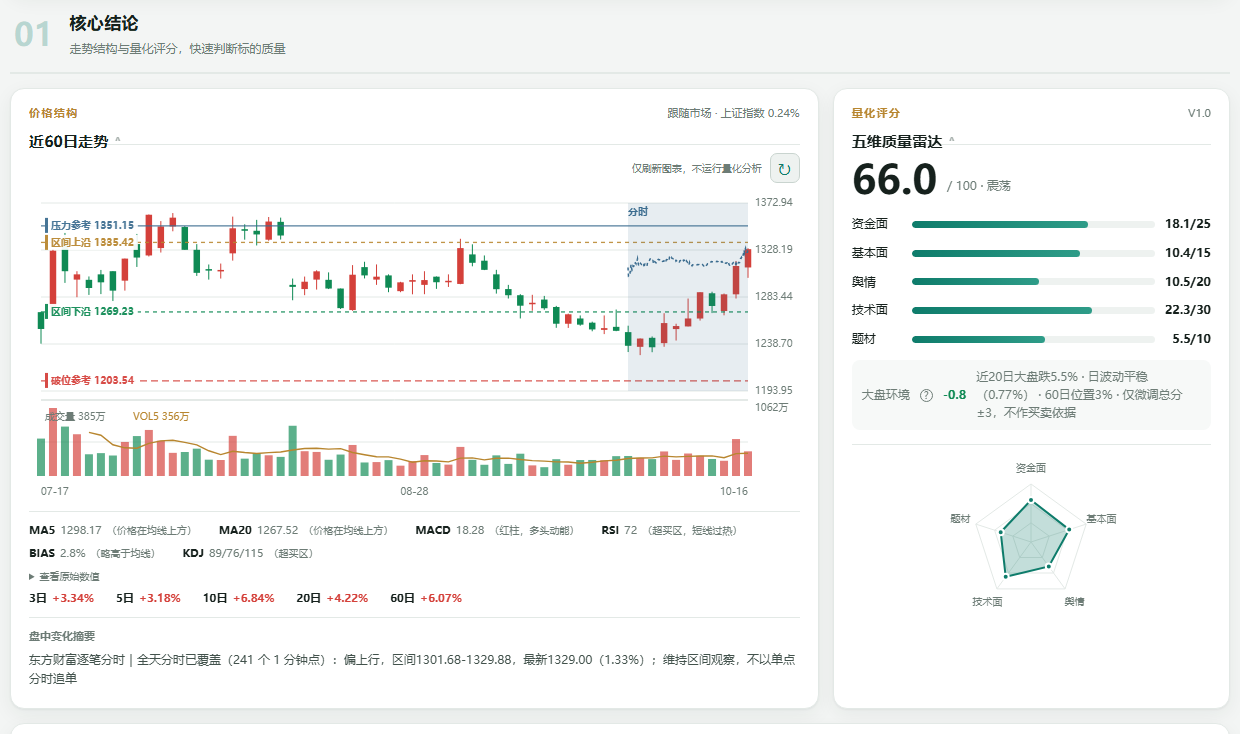This screenshot has width=1240, height=734.
Task: Collapse the 近60日走势 section caret
Action: pos(118,141)
